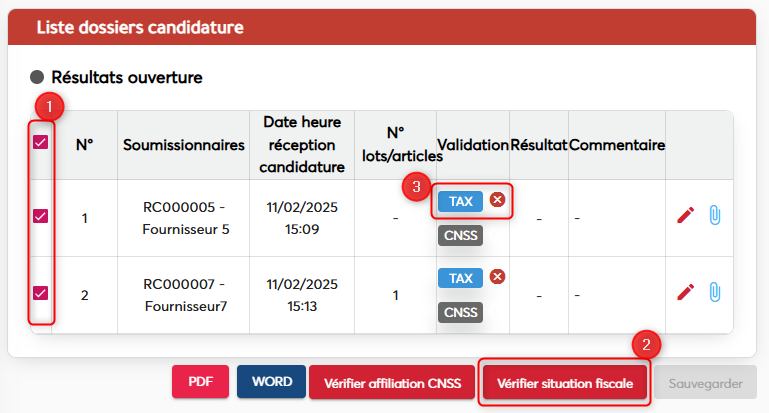Click the Liste dossiers candidature panel header

coord(140,27)
